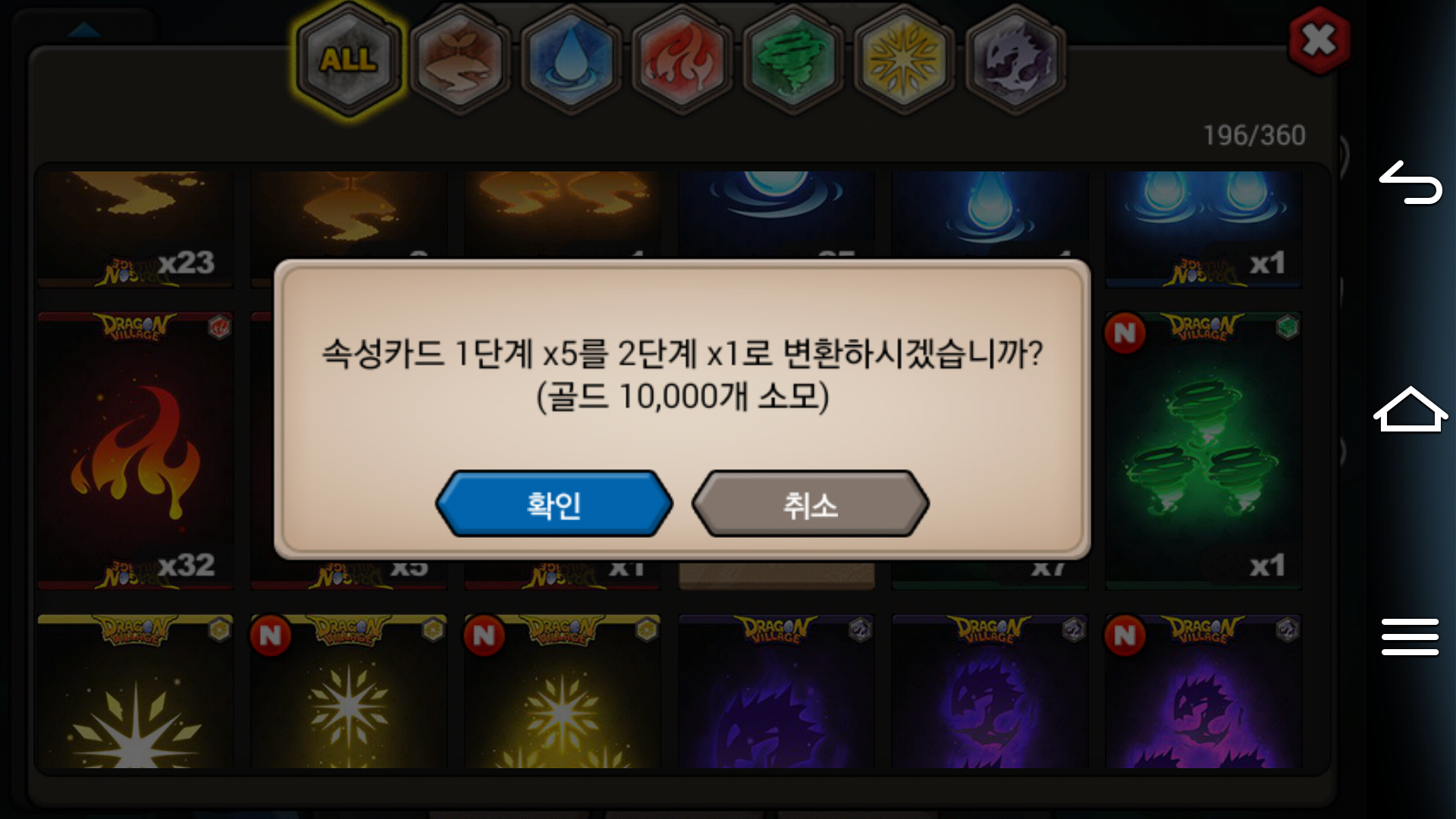Tap Android home navigation icon
1456x819 pixels.
(1410, 409)
